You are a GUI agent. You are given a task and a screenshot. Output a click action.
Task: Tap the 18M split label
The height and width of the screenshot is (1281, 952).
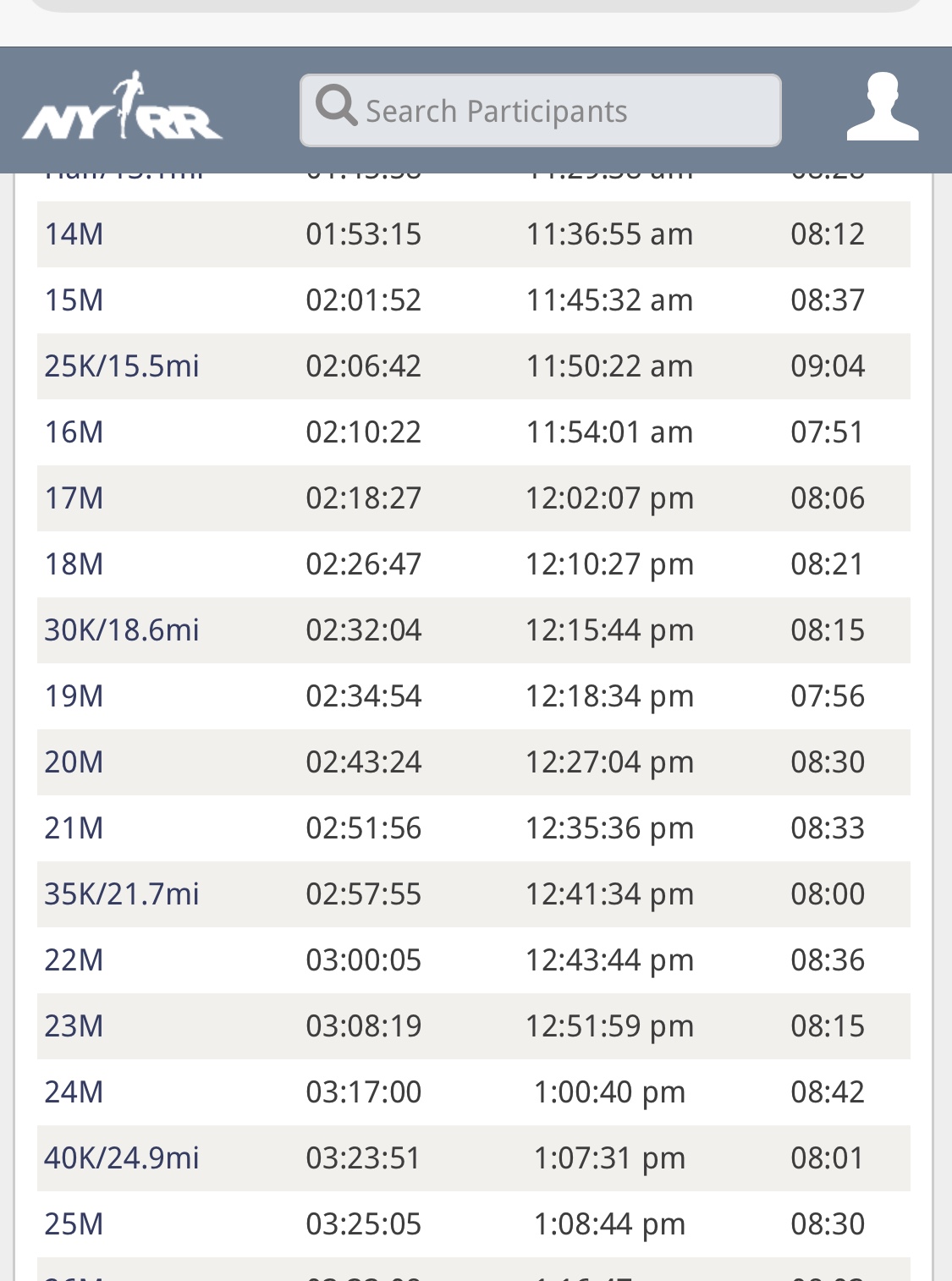[74, 564]
